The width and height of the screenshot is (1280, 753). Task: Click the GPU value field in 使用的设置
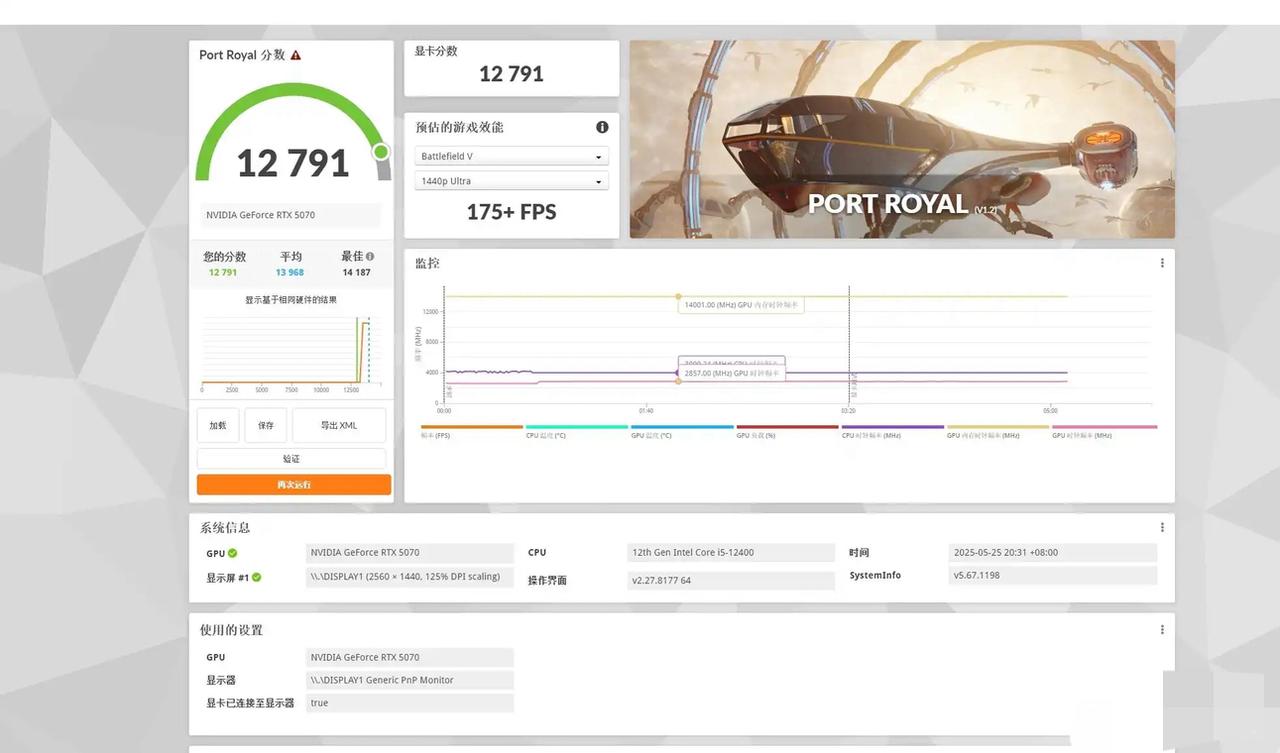410,657
